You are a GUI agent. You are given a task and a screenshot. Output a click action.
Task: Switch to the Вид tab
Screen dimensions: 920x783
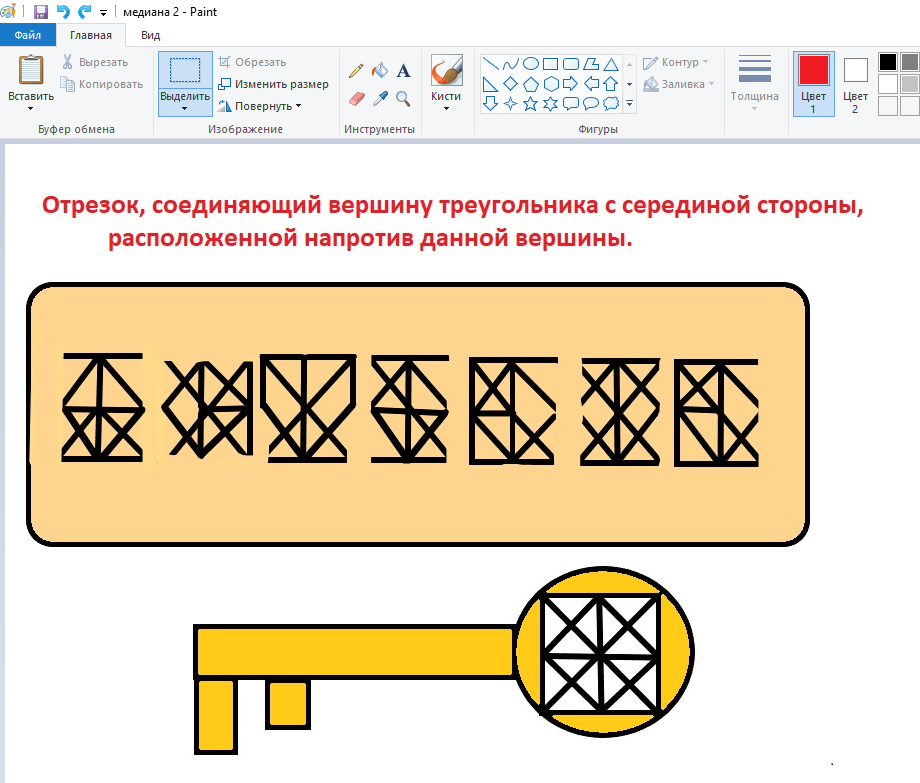click(x=150, y=35)
